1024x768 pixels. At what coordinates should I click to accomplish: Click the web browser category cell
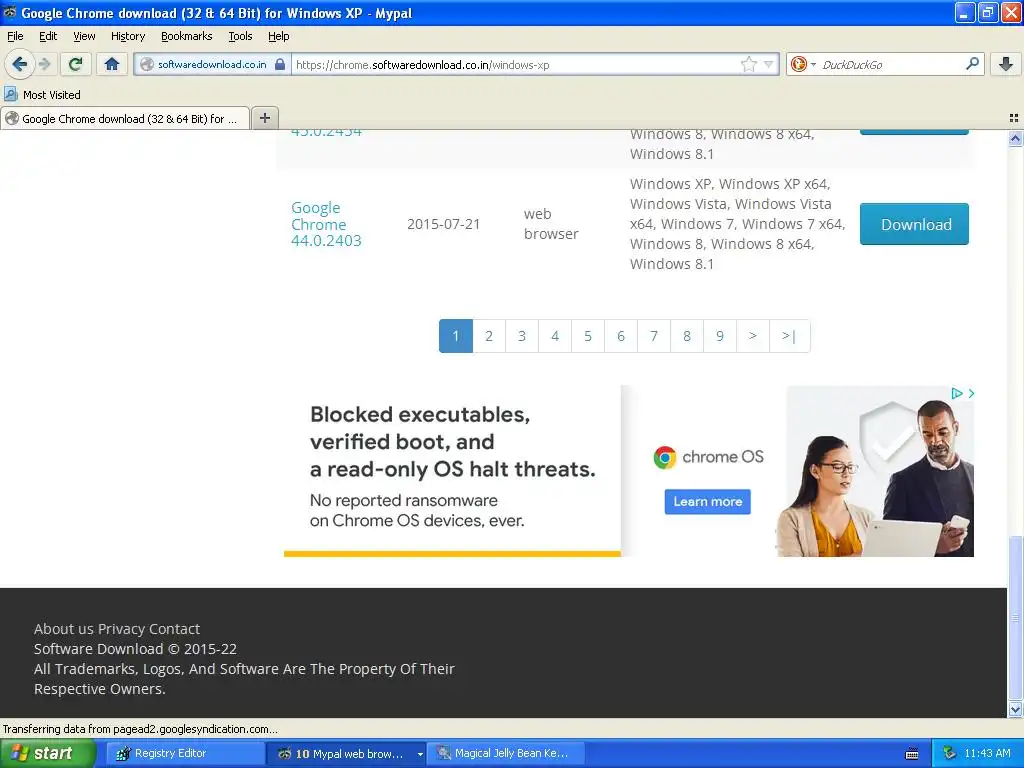pyautogui.click(x=551, y=224)
